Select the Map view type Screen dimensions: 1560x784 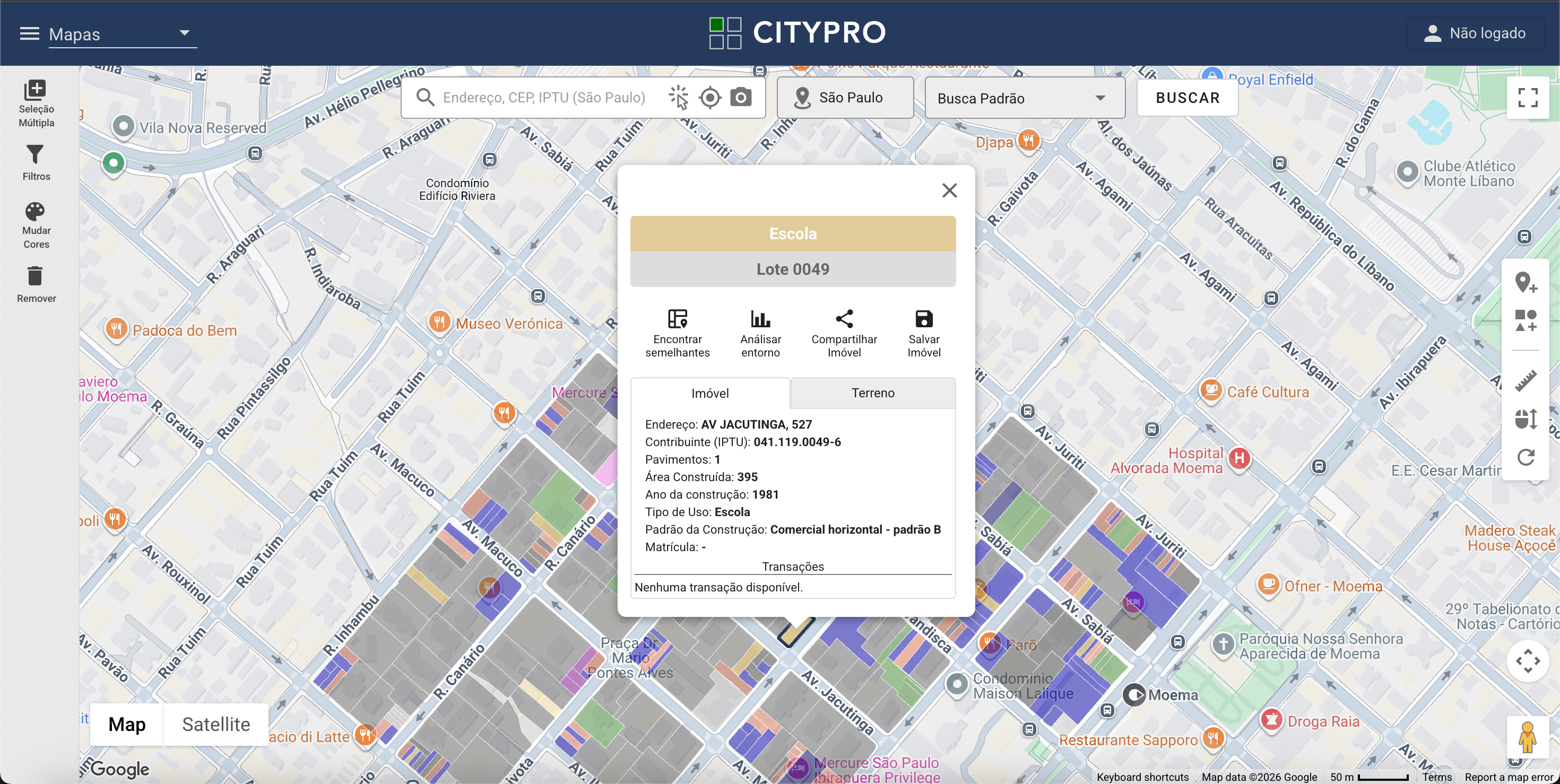127,724
